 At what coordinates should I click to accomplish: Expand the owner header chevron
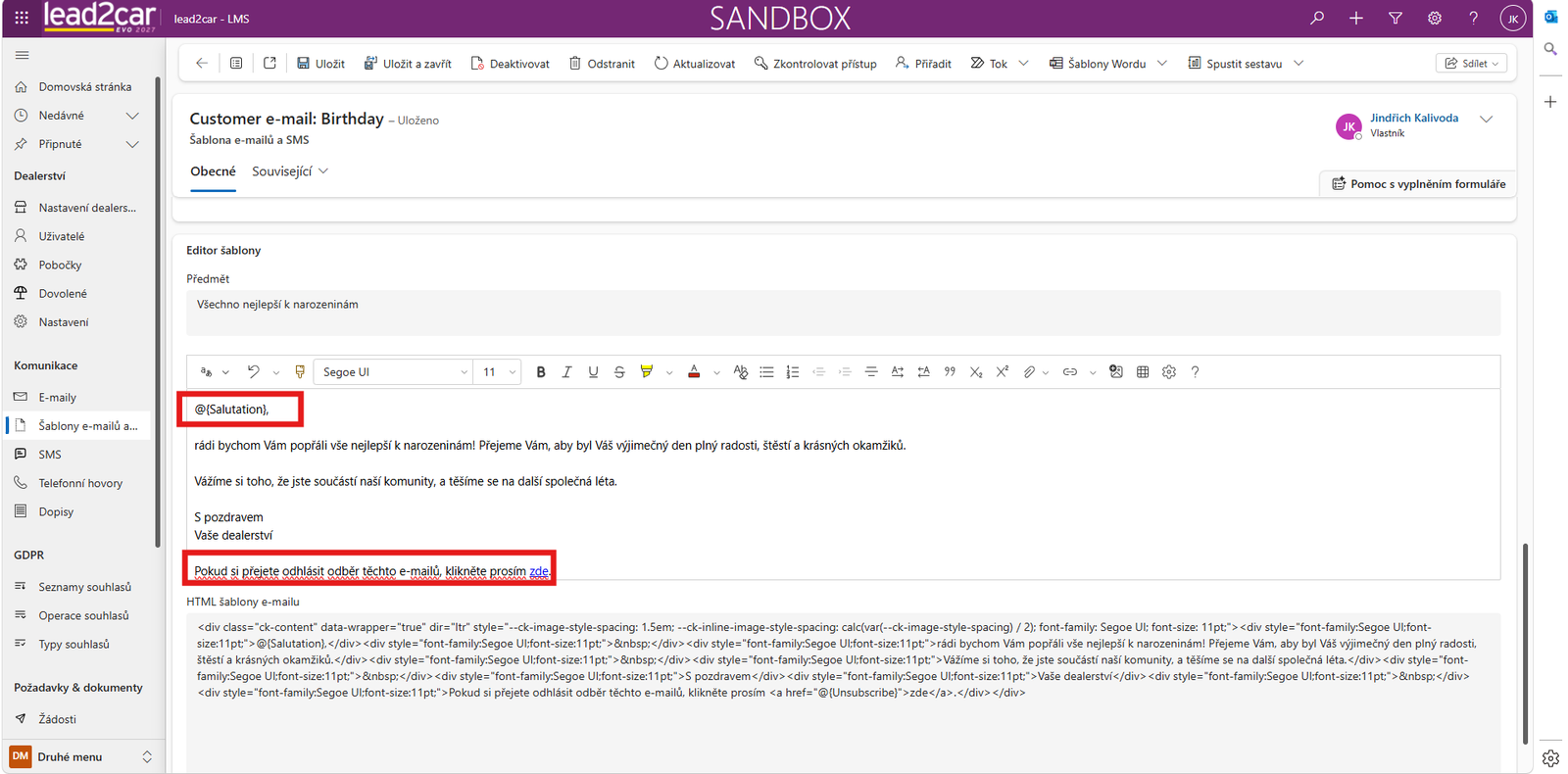pyautogui.click(x=1486, y=120)
